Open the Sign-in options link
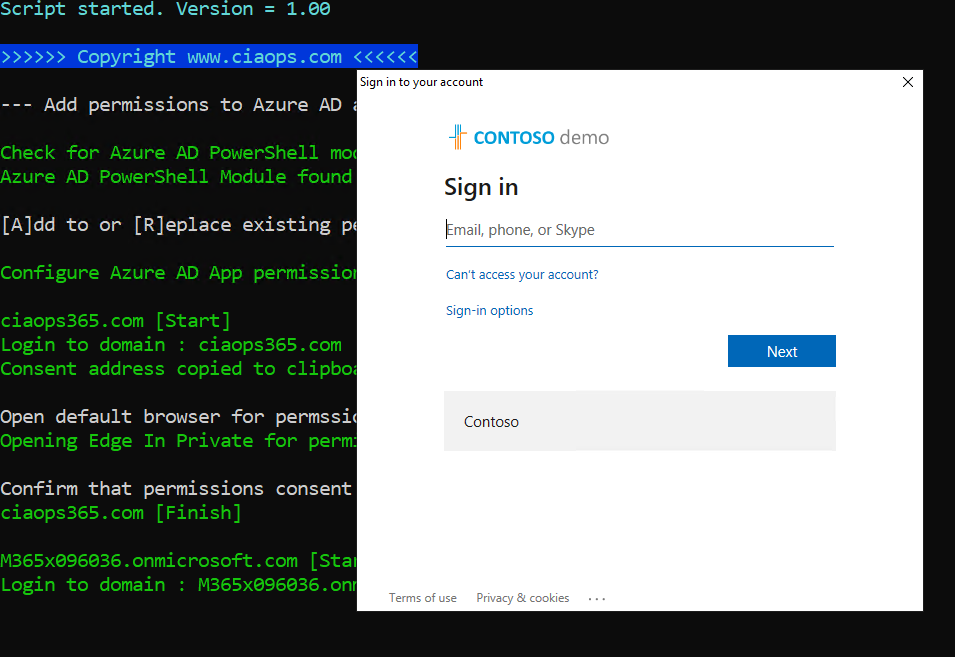 [x=489, y=311]
